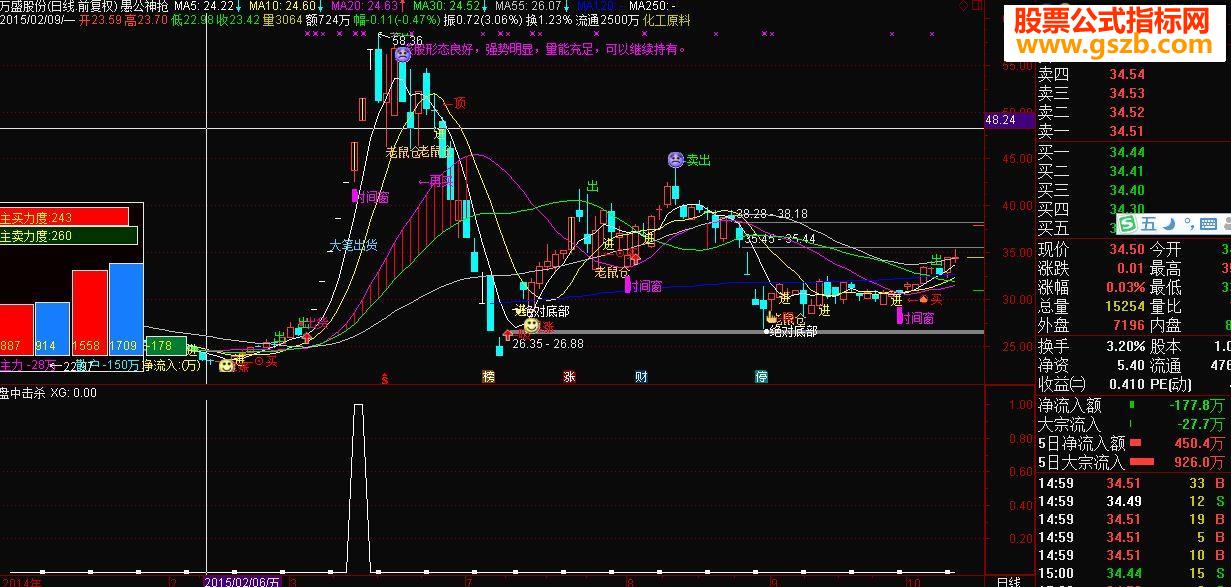
Task: Click the 化工原料 sector link
Action: click(669, 20)
